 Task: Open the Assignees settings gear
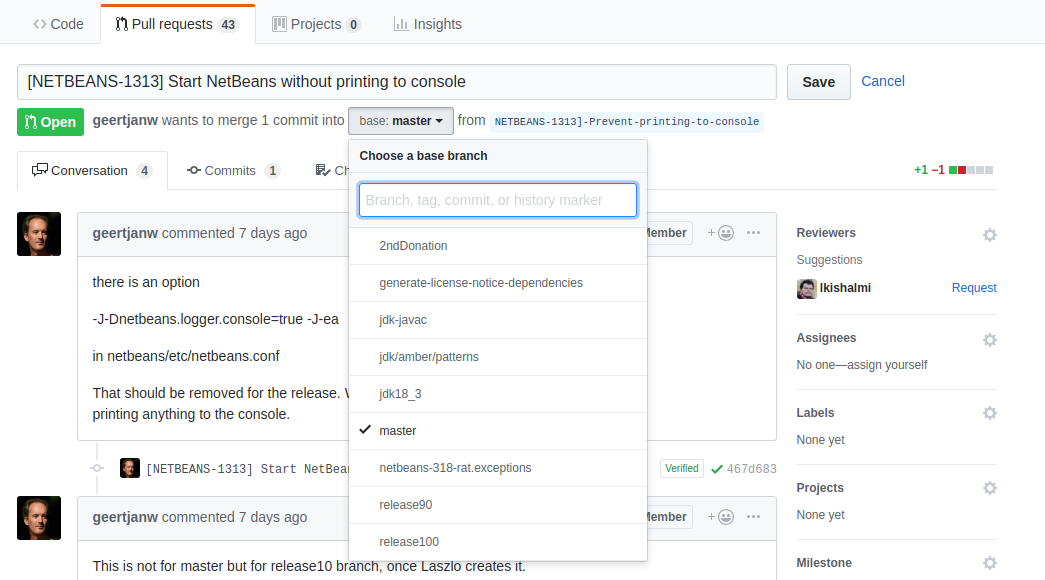tap(990, 339)
